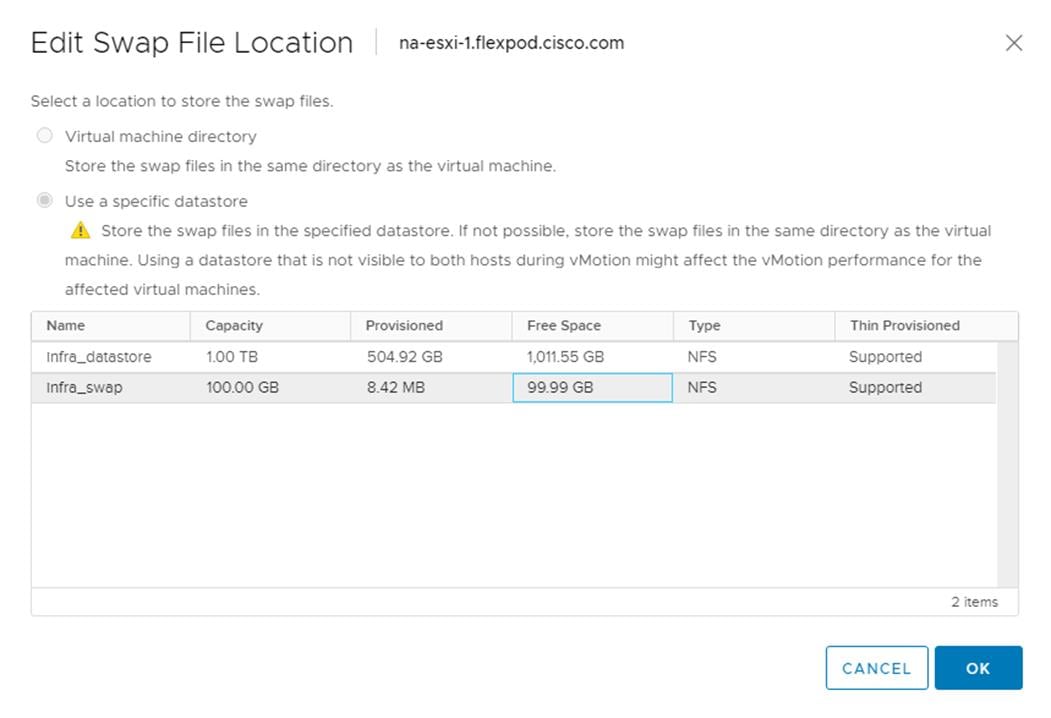Click the na-esxi-1.flexpod.cisco.com host name
This screenshot has width=1051, height=718.
pyautogui.click(x=511, y=43)
